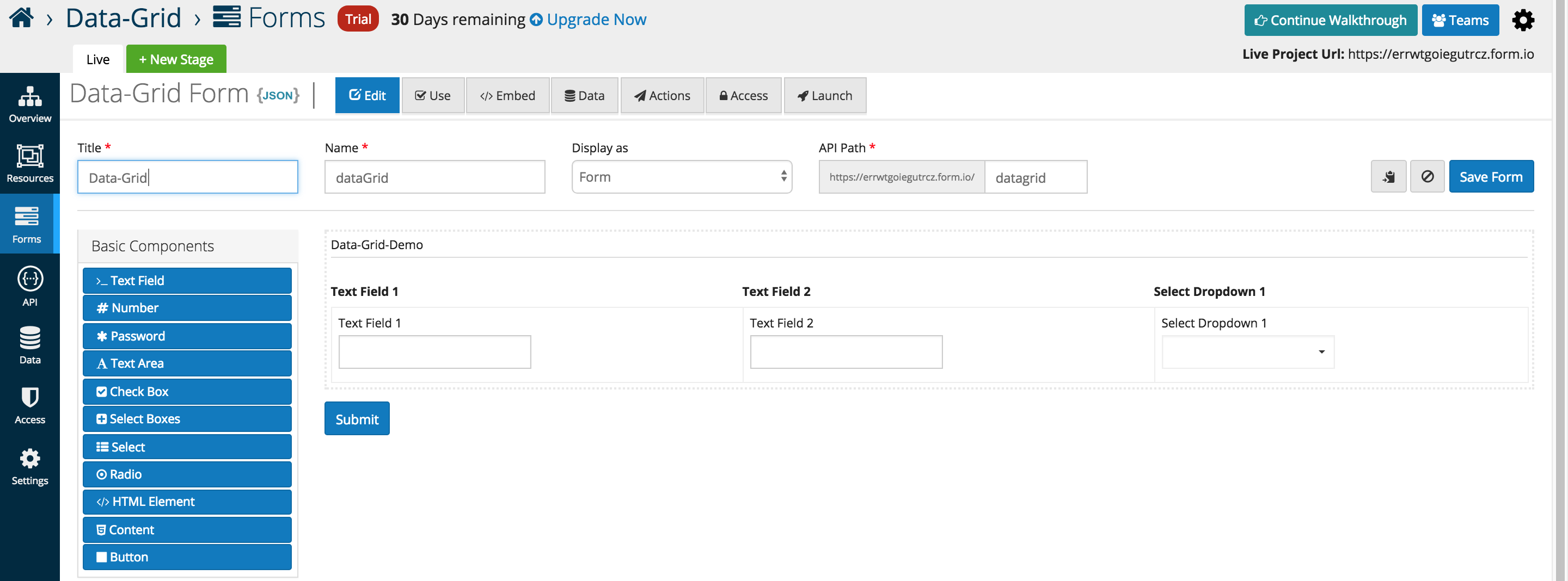Image resolution: width=1568 pixels, height=581 pixels.
Task: Click the Text Field 1 input box
Action: coord(434,351)
